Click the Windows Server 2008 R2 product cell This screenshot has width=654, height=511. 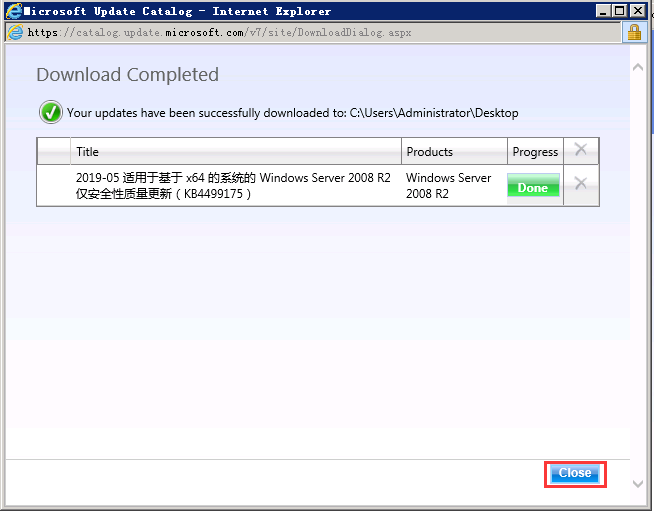tap(448, 185)
